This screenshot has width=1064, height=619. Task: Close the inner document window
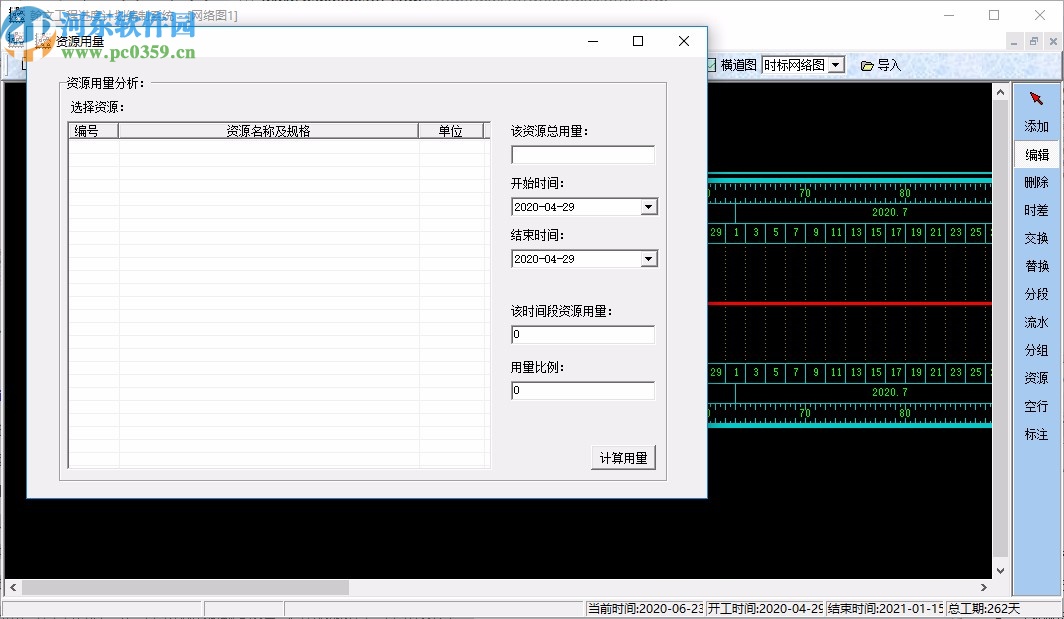pyautogui.click(x=1053, y=41)
